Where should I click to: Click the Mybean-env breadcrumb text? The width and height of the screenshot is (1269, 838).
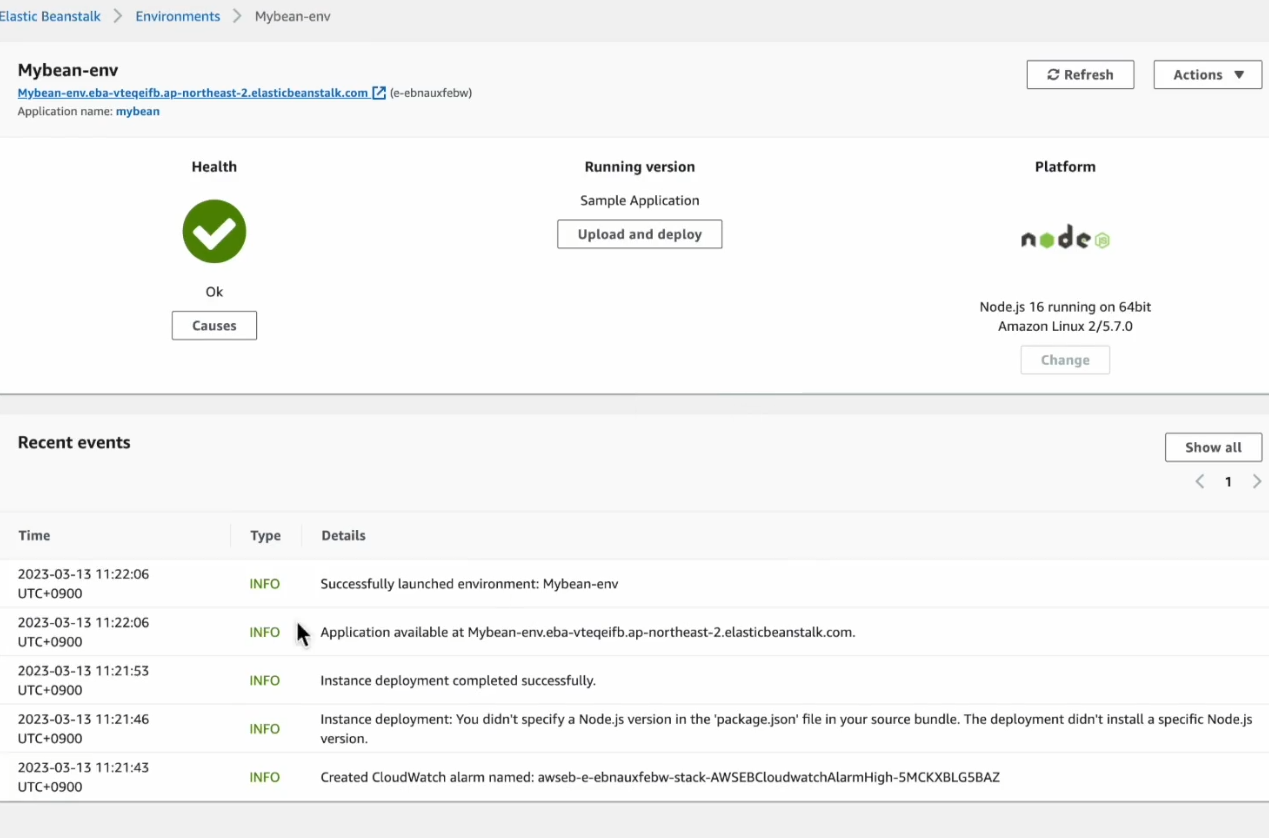point(293,17)
